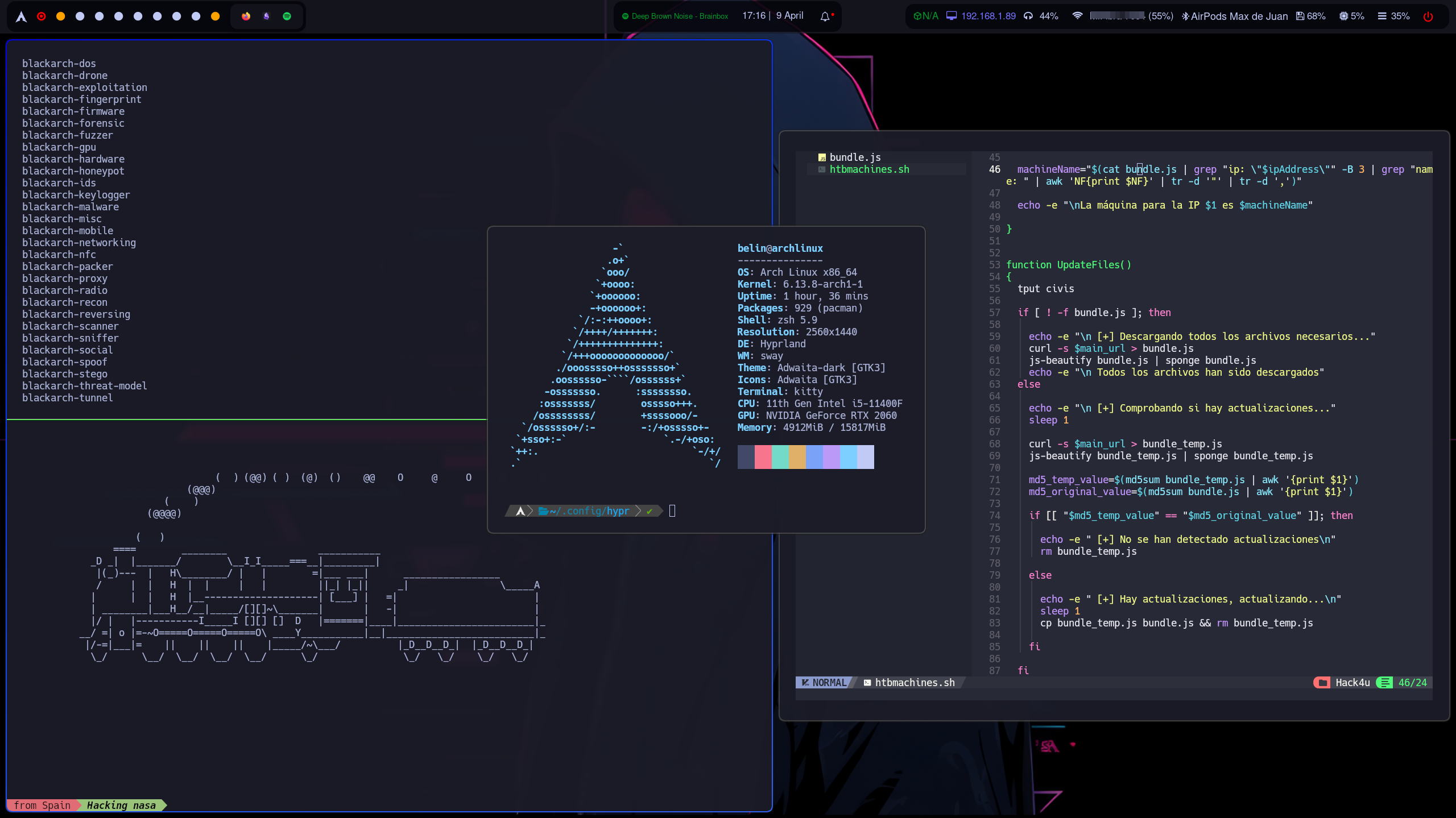Click the CPU chip usage icon

coord(1343,16)
